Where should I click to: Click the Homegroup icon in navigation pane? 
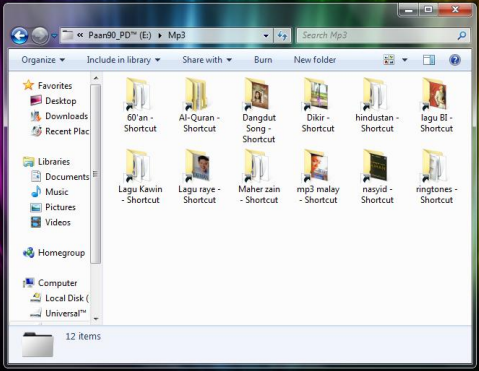click(29, 253)
